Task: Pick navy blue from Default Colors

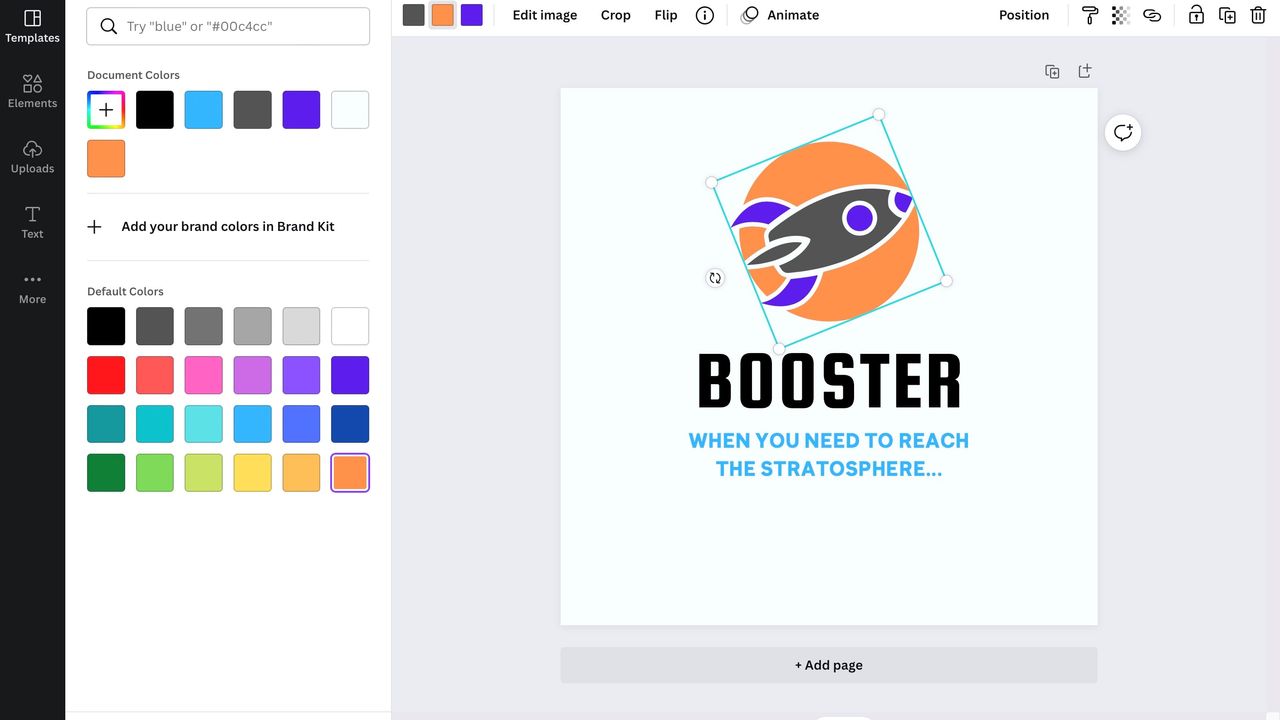Action: (x=350, y=424)
